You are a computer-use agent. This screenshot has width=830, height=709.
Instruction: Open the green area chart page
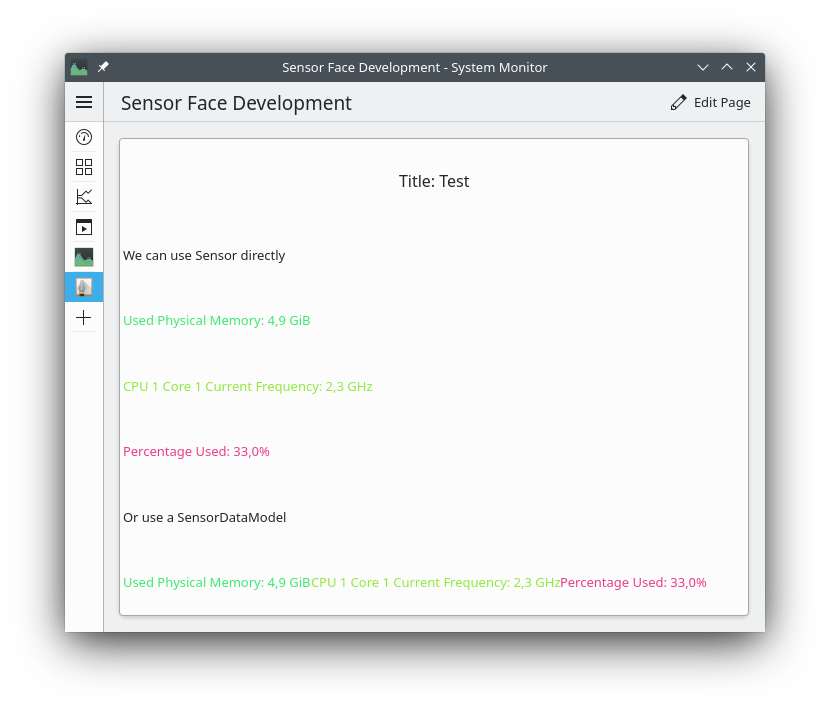point(84,257)
